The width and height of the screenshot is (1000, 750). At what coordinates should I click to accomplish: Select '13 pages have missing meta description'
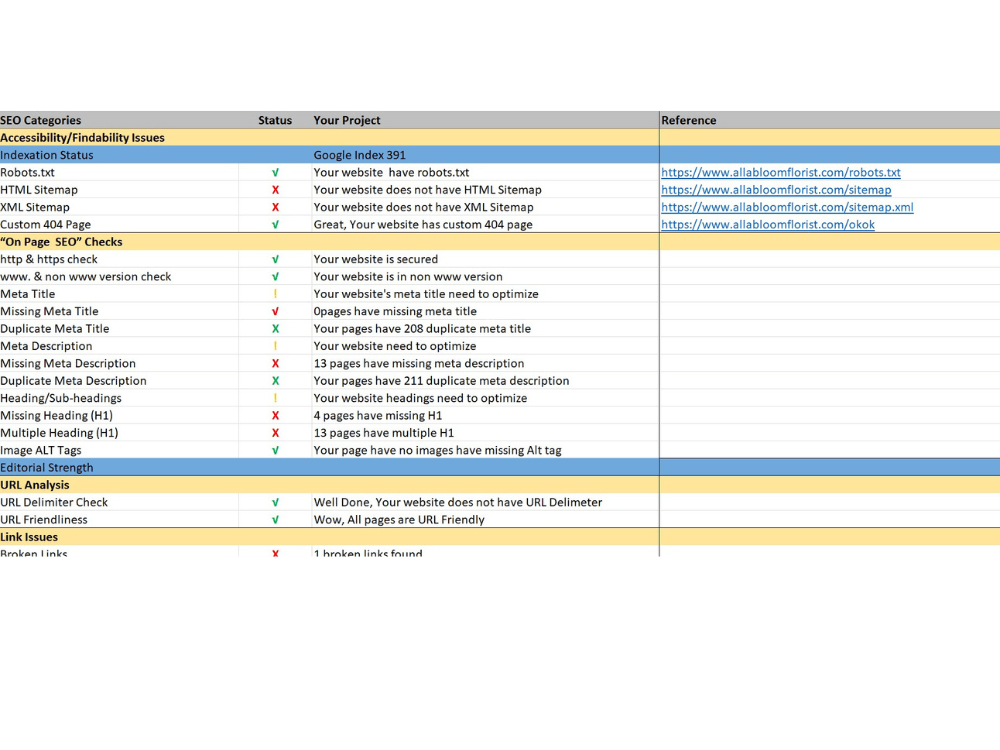point(485,363)
